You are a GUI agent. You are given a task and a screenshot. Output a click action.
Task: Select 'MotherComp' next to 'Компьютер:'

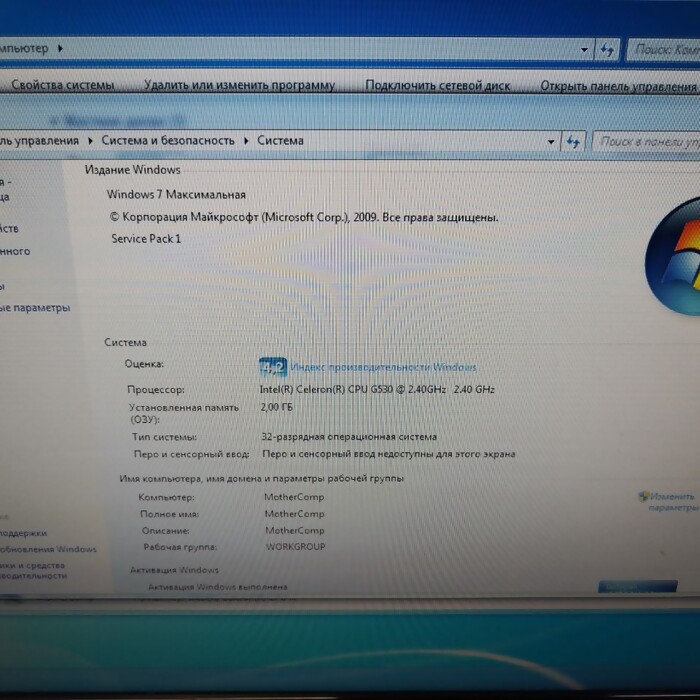pos(294,497)
